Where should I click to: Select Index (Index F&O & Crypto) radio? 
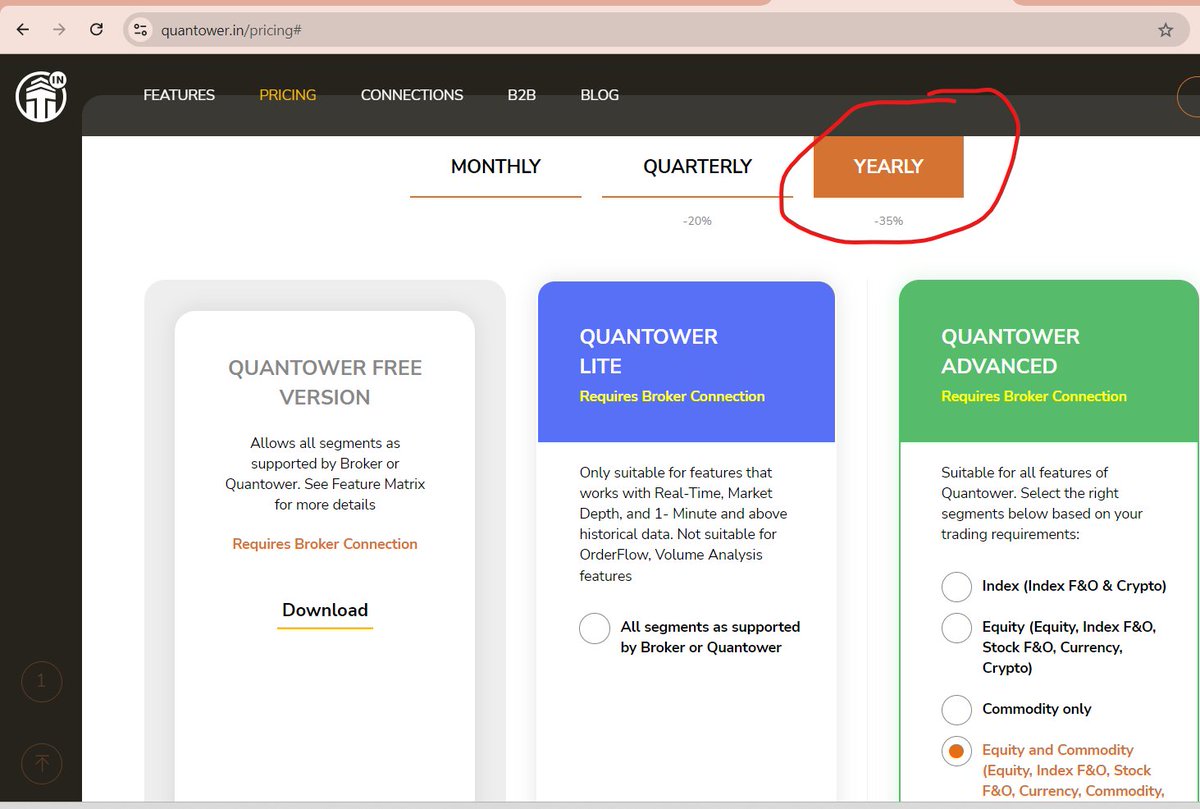[x=956, y=587]
